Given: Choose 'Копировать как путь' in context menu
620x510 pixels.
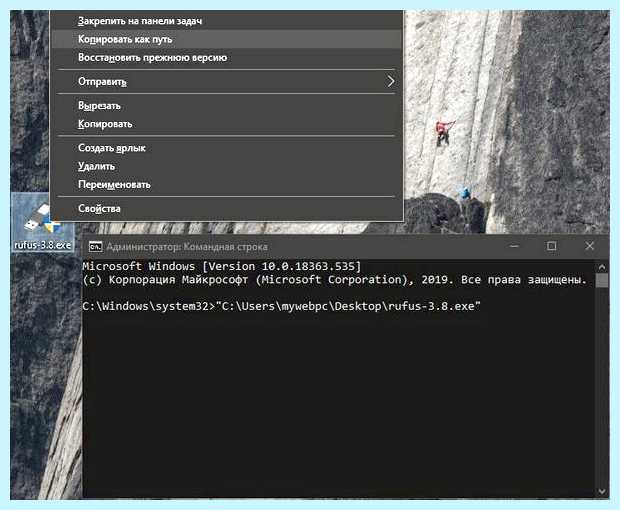Looking at the screenshot, I should pos(227,39).
